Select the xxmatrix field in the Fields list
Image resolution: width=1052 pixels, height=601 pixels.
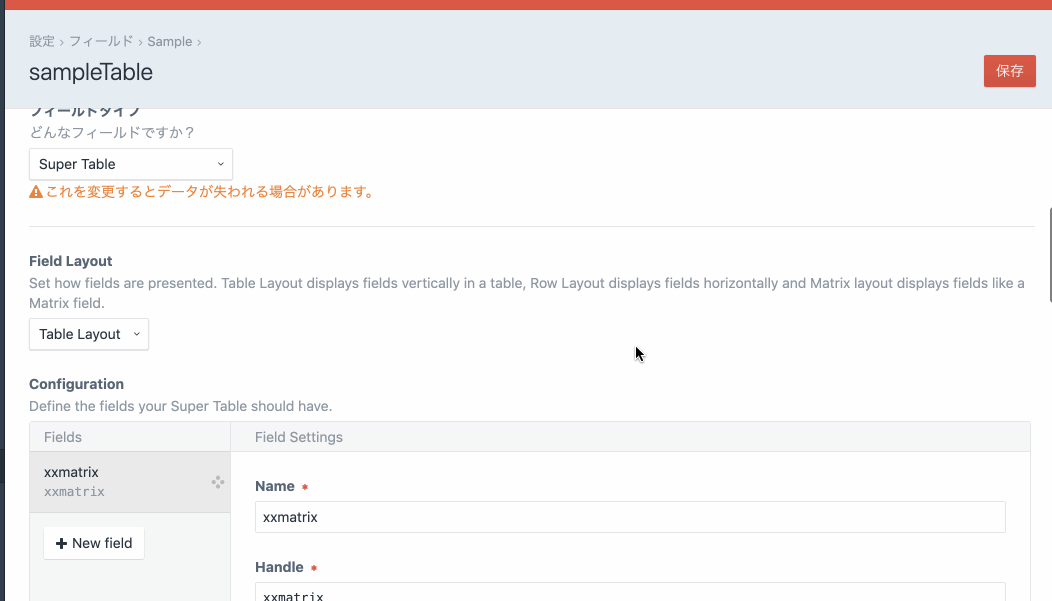click(110, 481)
